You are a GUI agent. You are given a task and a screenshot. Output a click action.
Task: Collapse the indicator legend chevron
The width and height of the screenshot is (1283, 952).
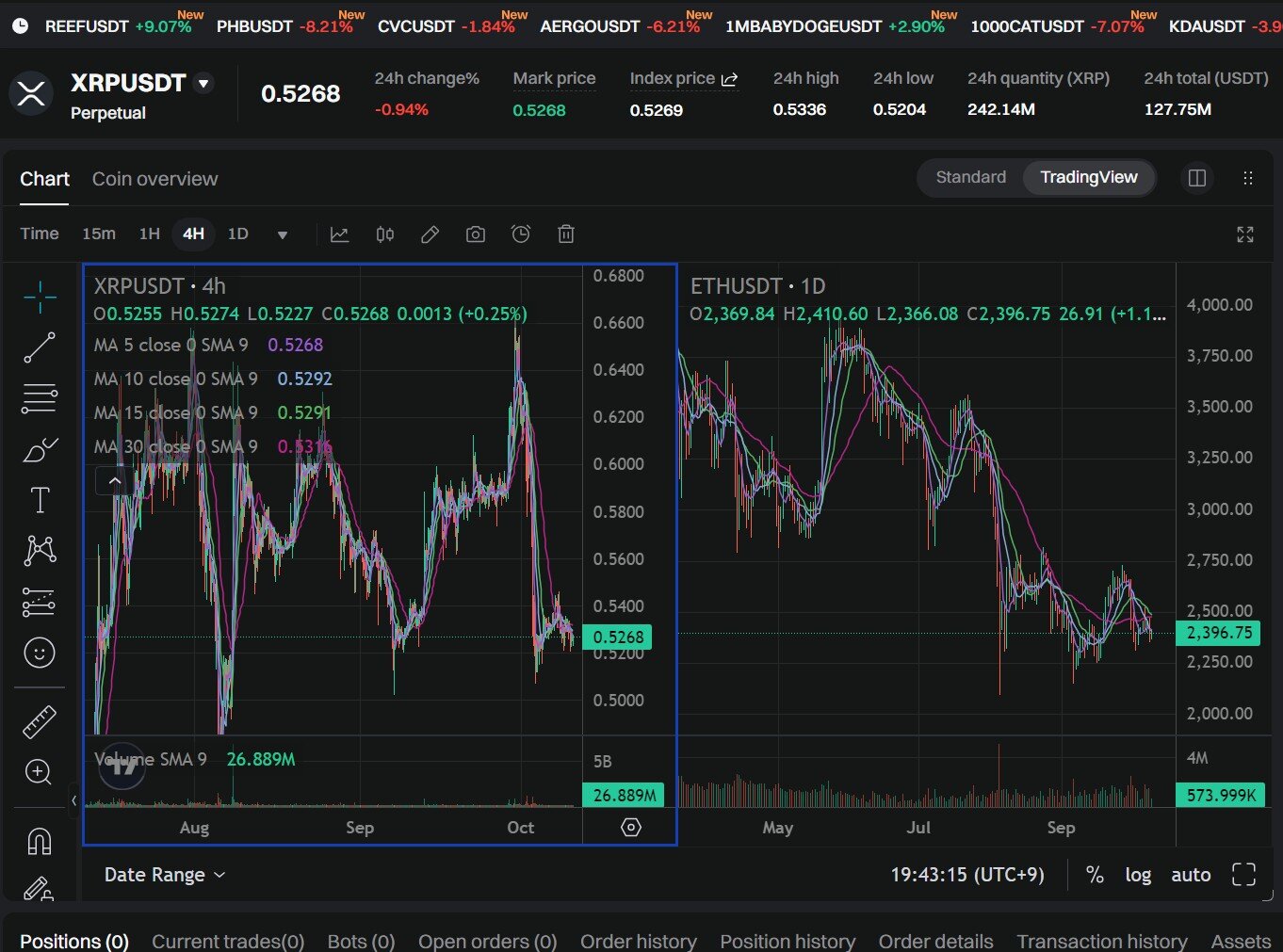(x=115, y=481)
